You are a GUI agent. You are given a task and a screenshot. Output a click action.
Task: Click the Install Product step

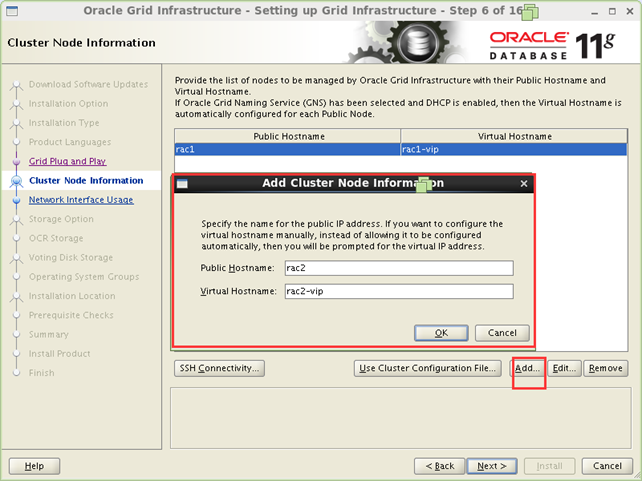pyautogui.click(x=60, y=354)
